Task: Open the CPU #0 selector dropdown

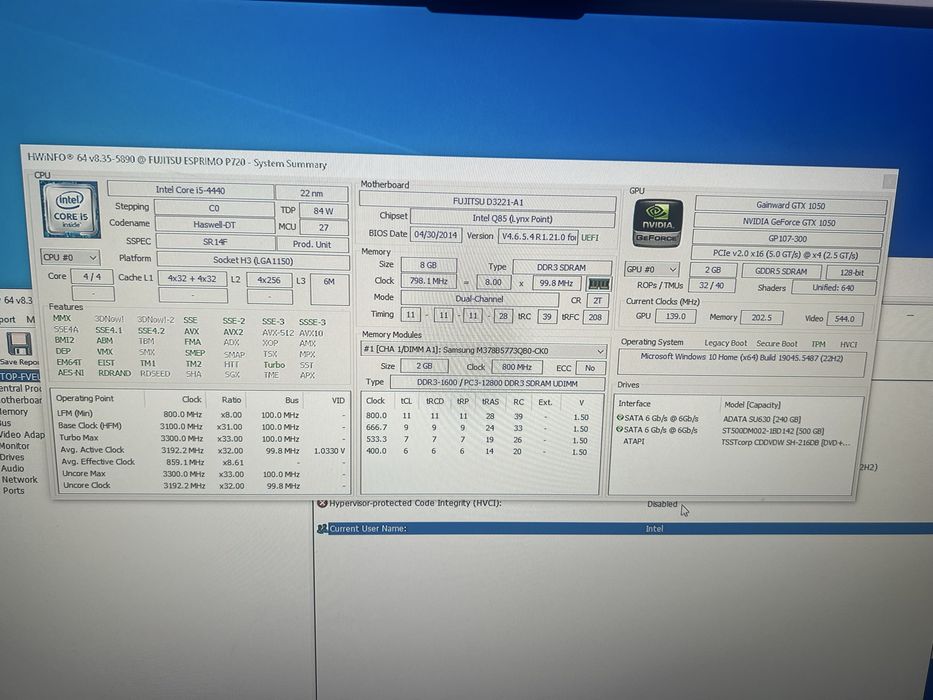Action: tap(70, 258)
